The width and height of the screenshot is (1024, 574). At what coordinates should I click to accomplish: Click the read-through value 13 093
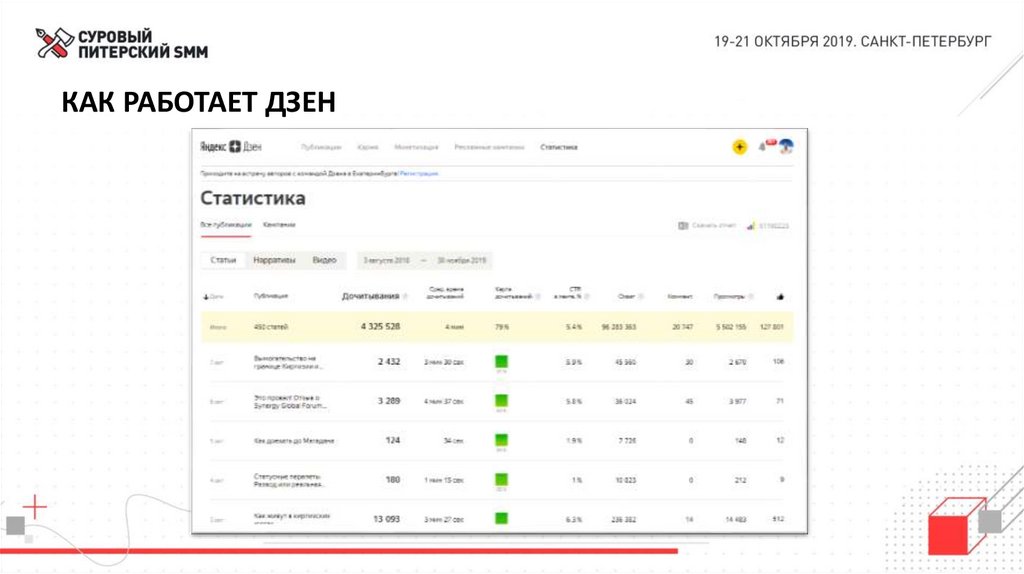pos(387,519)
